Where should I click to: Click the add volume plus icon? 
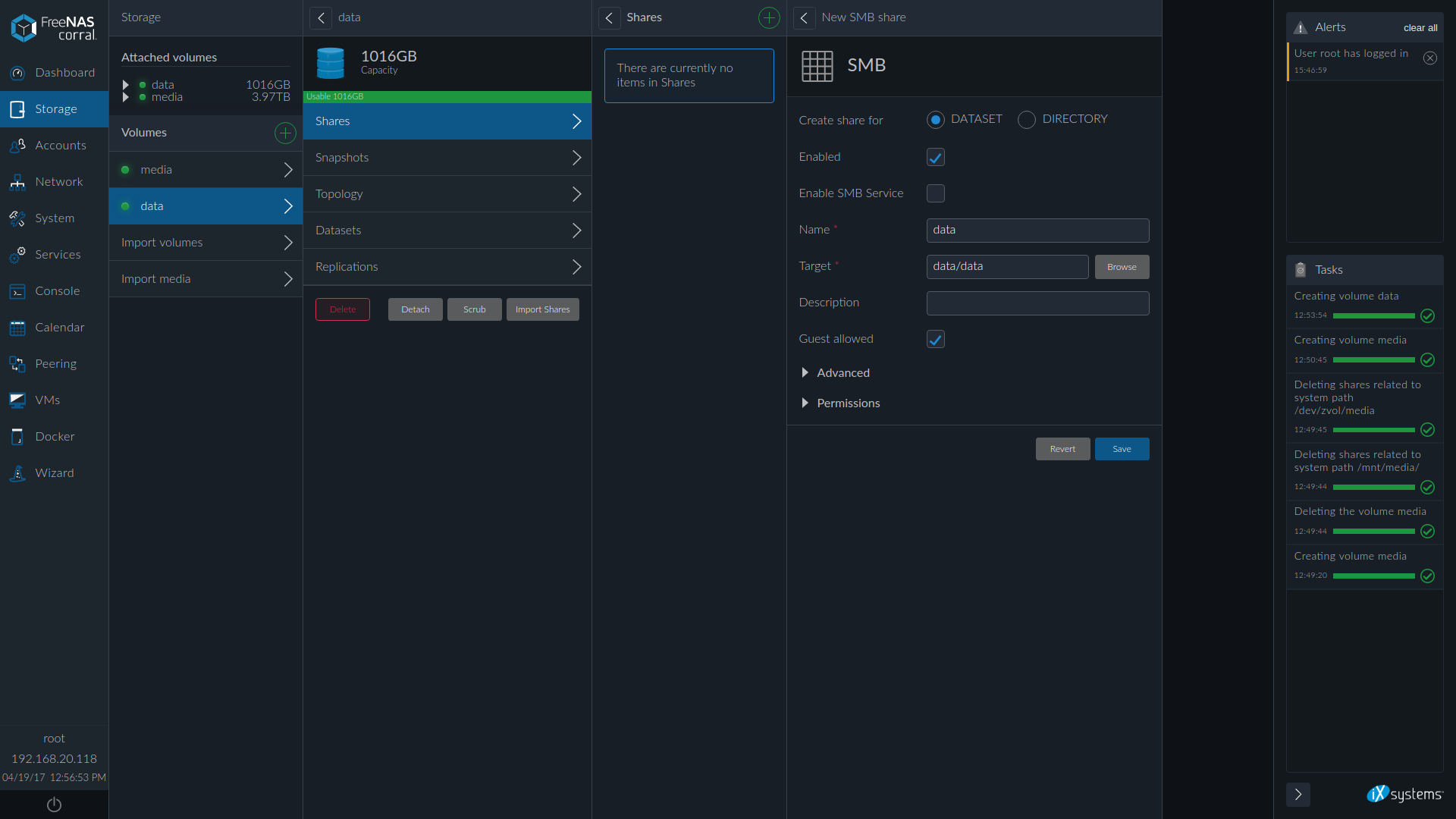tap(285, 133)
